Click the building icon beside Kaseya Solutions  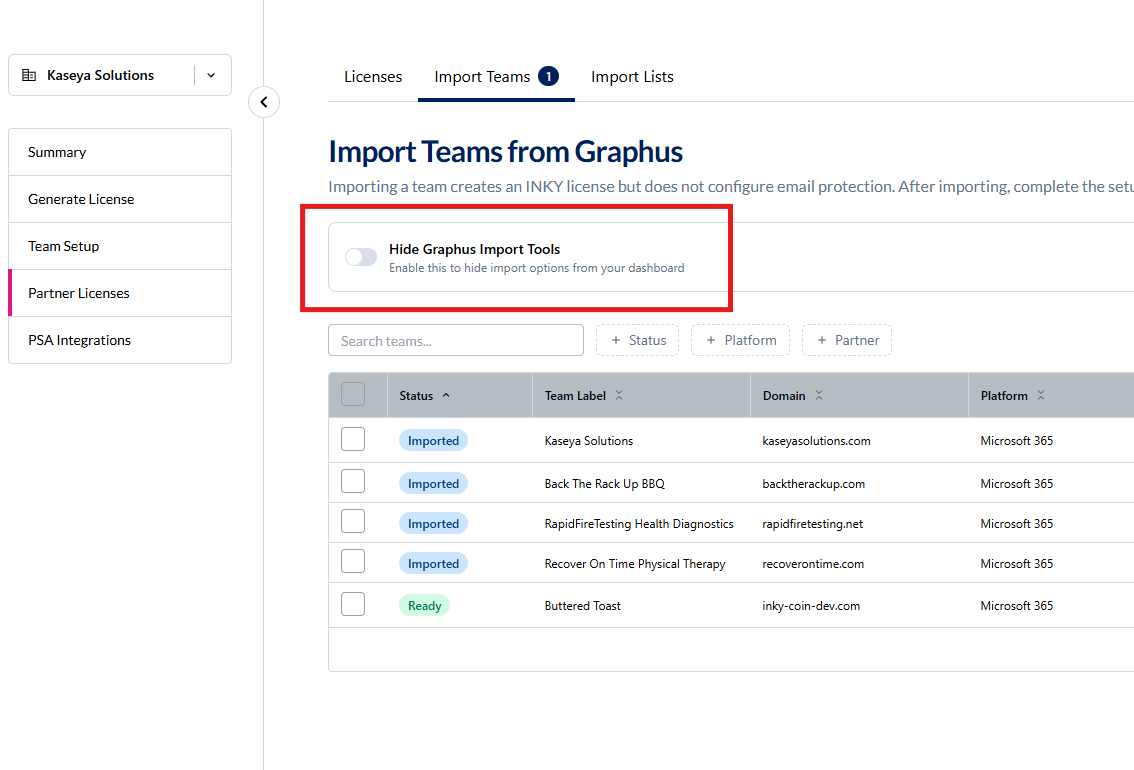(x=29, y=75)
